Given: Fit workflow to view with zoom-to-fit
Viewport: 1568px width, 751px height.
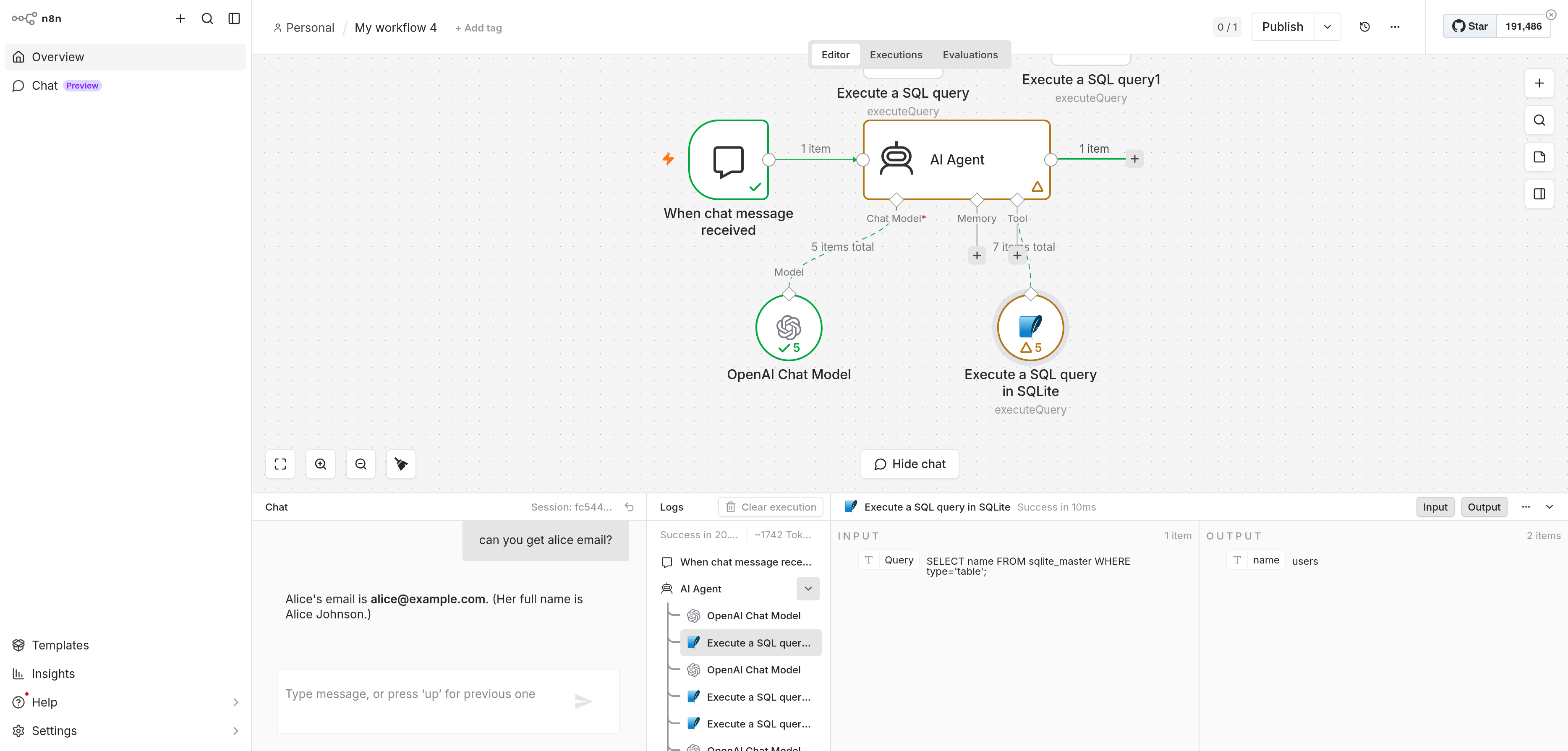Looking at the screenshot, I should [280, 464].
